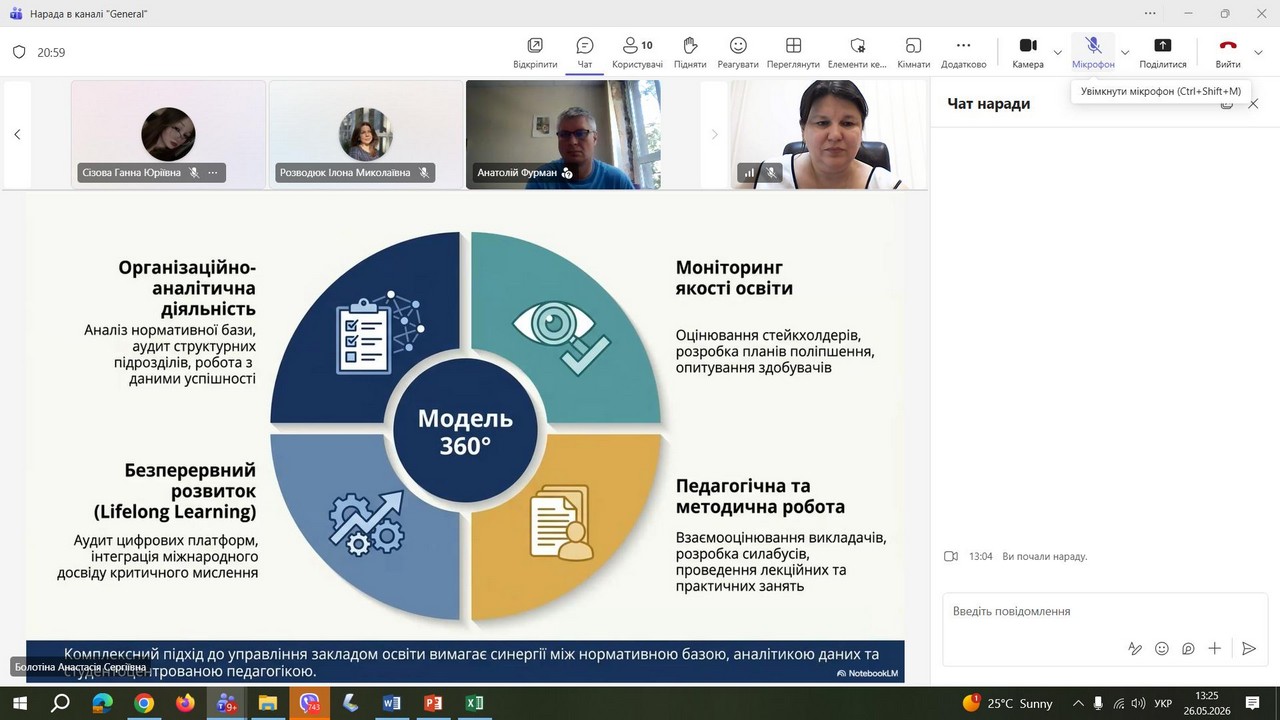Open emoji picker in chat compose box
Viewport: 1280px width, 720px height.
(1161, 648)
